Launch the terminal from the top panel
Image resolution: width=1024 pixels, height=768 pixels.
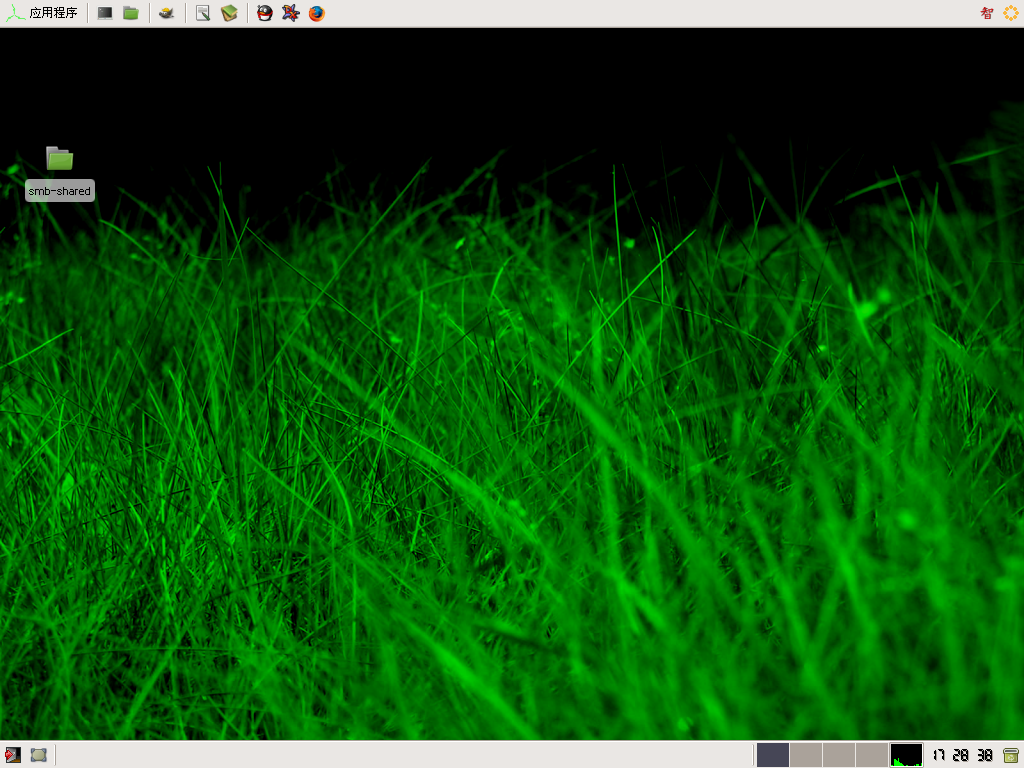coord(104,13)
